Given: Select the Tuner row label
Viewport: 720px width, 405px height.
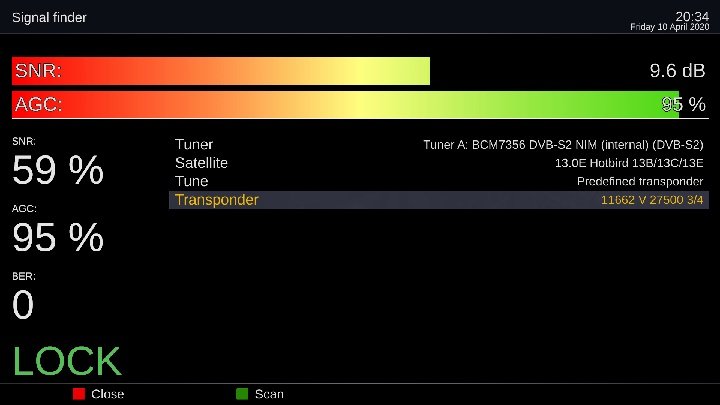Looking at the screenshot, I should point(194,145).
